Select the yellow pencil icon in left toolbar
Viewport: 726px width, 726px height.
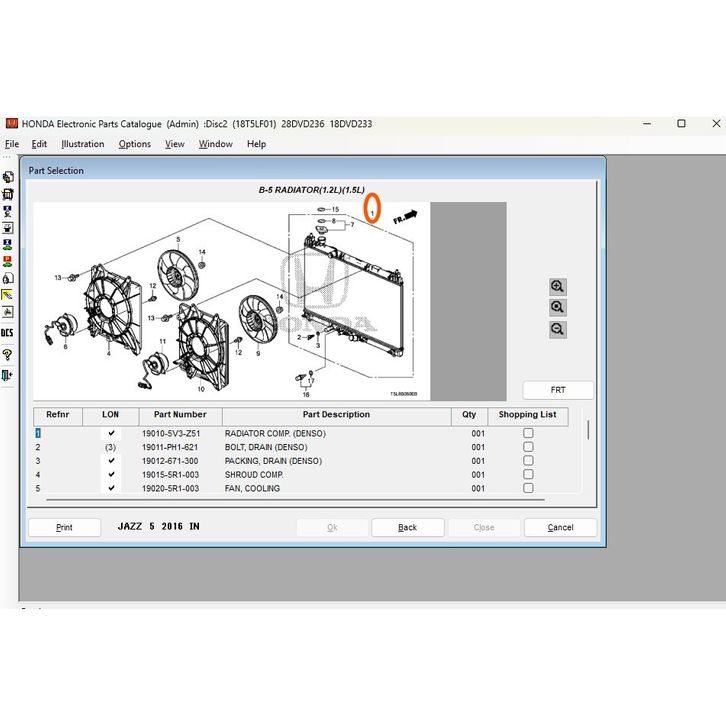tap(7, 296)
